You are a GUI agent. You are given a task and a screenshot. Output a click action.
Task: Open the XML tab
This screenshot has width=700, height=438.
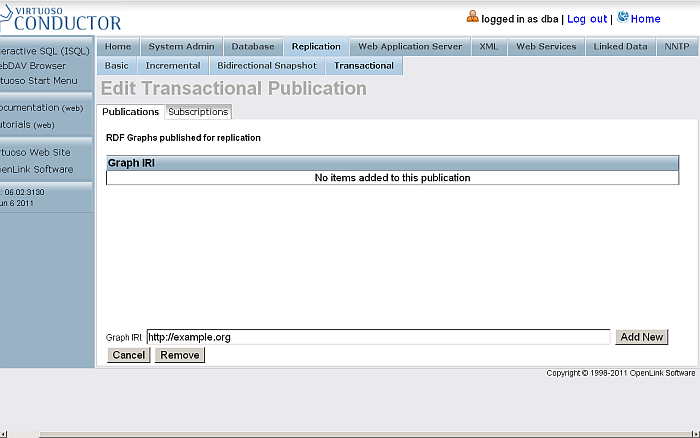[x=488, y=47]
